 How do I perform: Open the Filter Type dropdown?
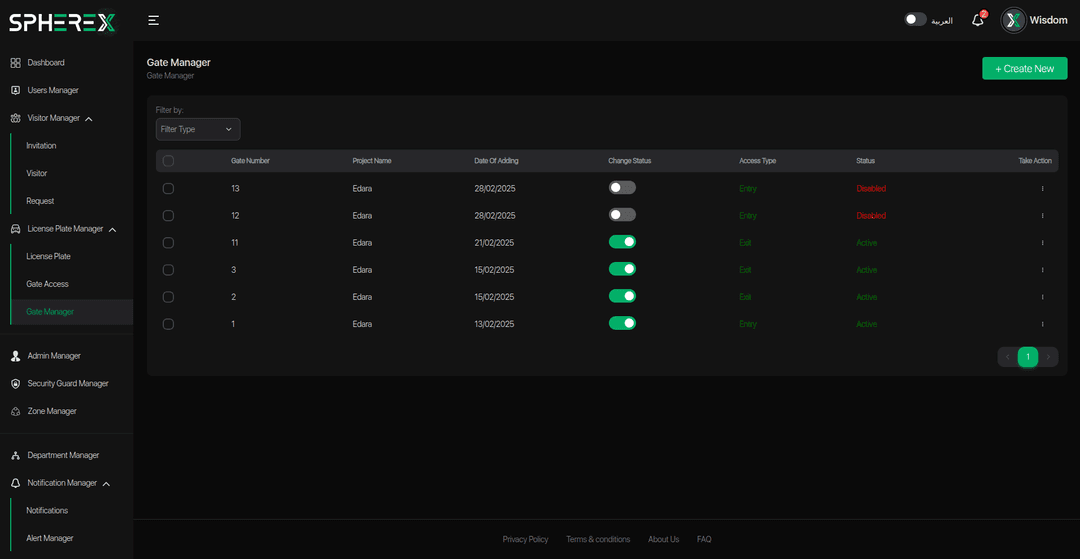tap(198, 129)
